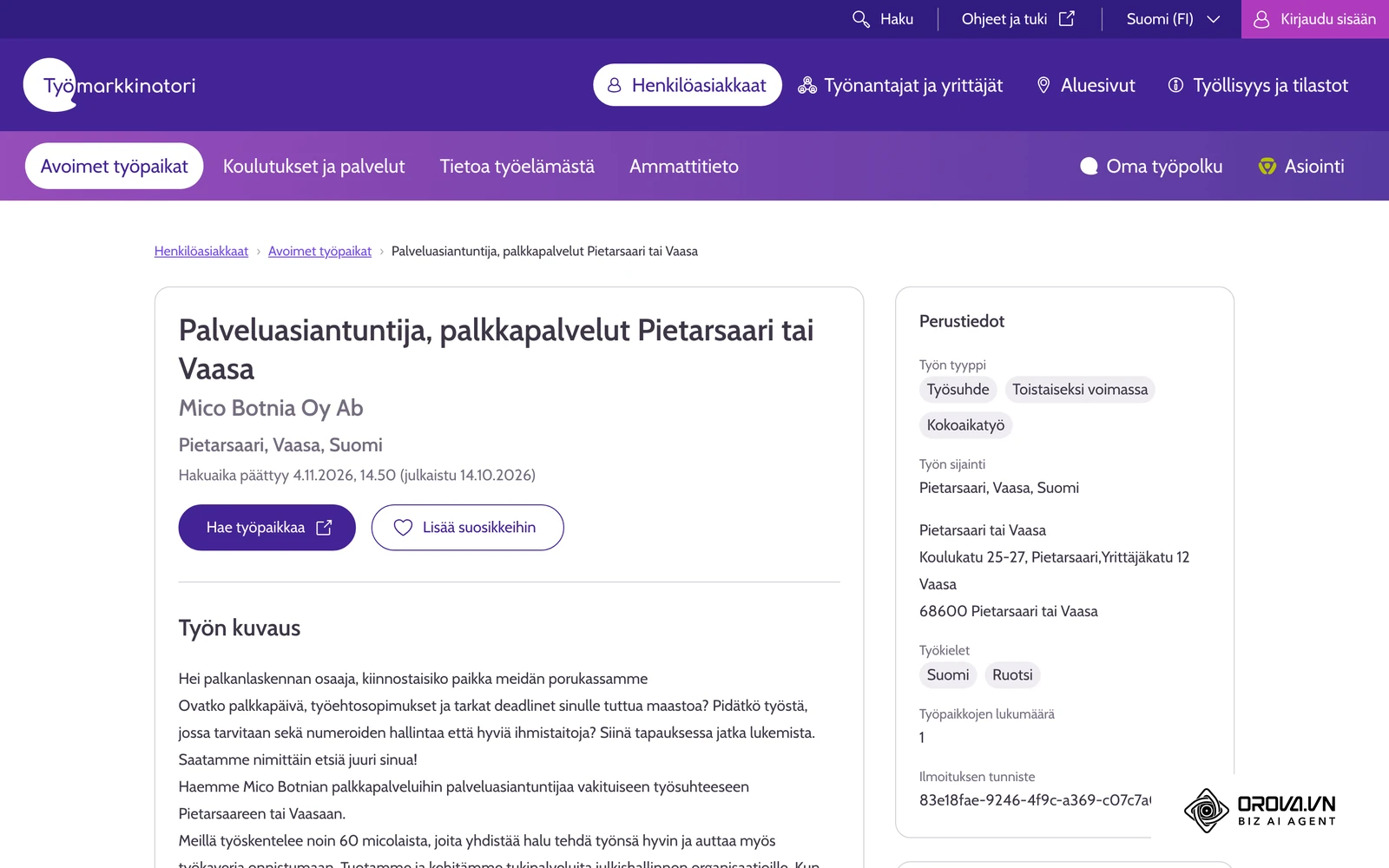Click the Haku search label

point(897,19)
